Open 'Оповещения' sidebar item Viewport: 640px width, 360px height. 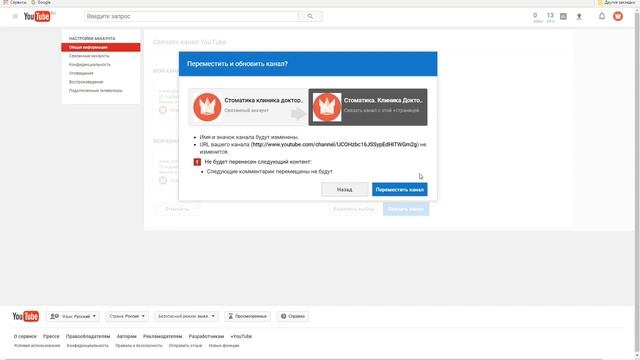pyautogui.click(x=81, y=73)
